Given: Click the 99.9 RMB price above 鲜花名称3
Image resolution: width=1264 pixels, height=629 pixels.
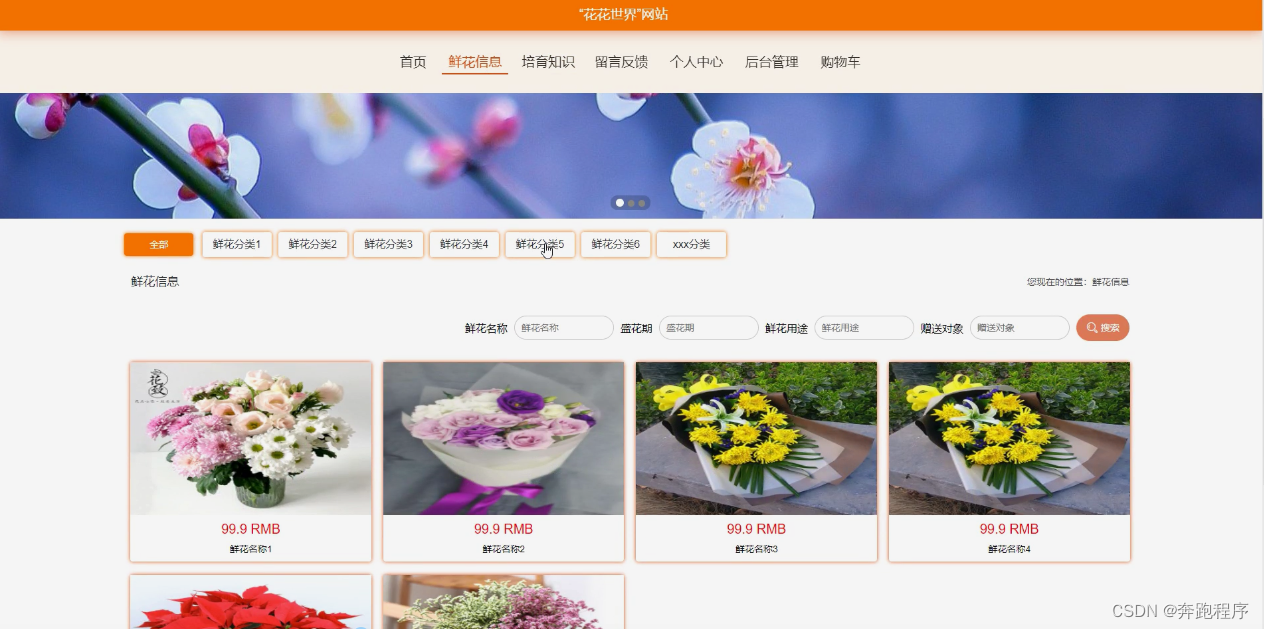Looking at the screenshot, I should tap(757, 529).
